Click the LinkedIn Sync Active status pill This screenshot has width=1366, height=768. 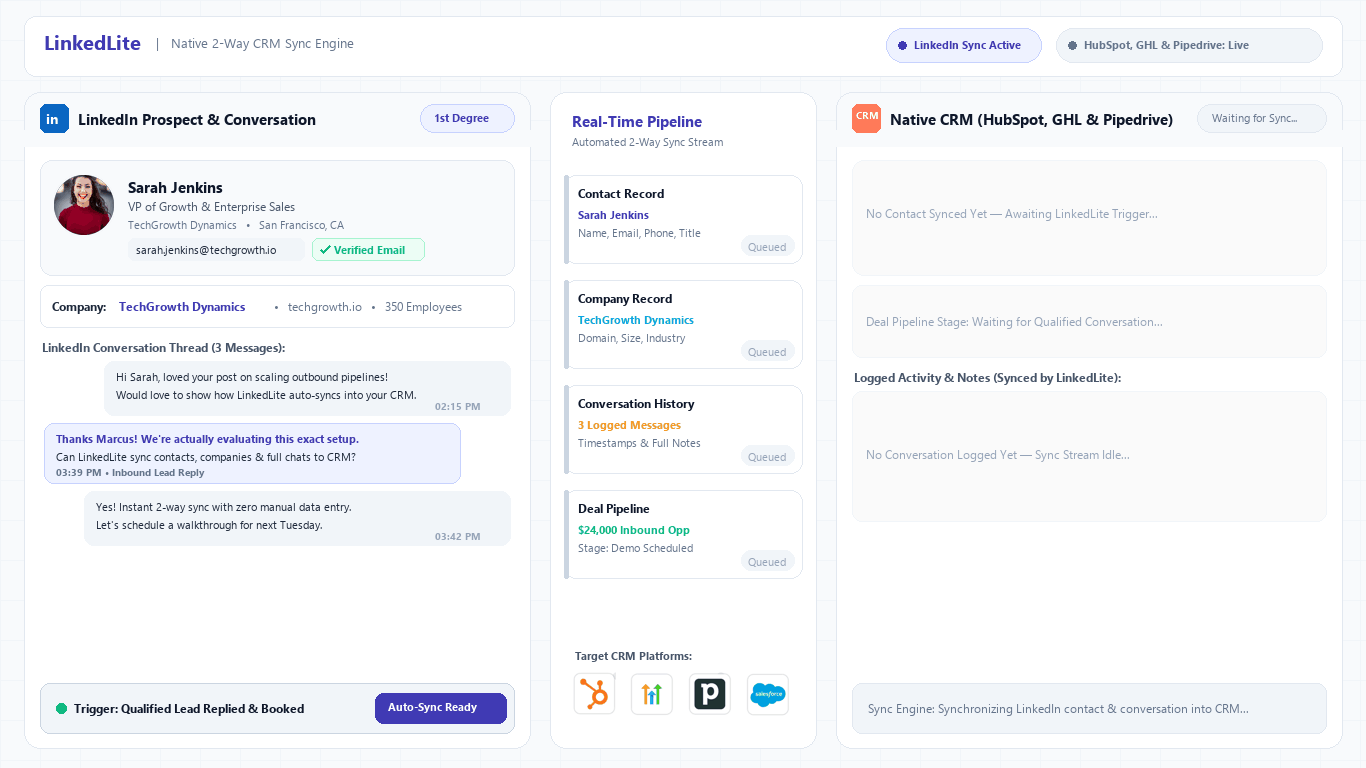click(964, 45)
